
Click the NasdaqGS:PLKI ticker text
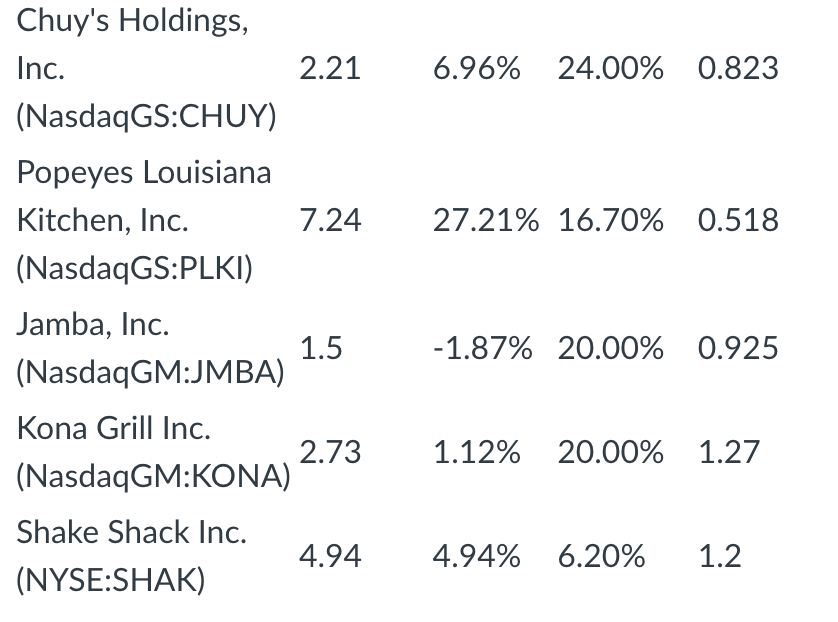pyautogui.click(x=134, y=268)
